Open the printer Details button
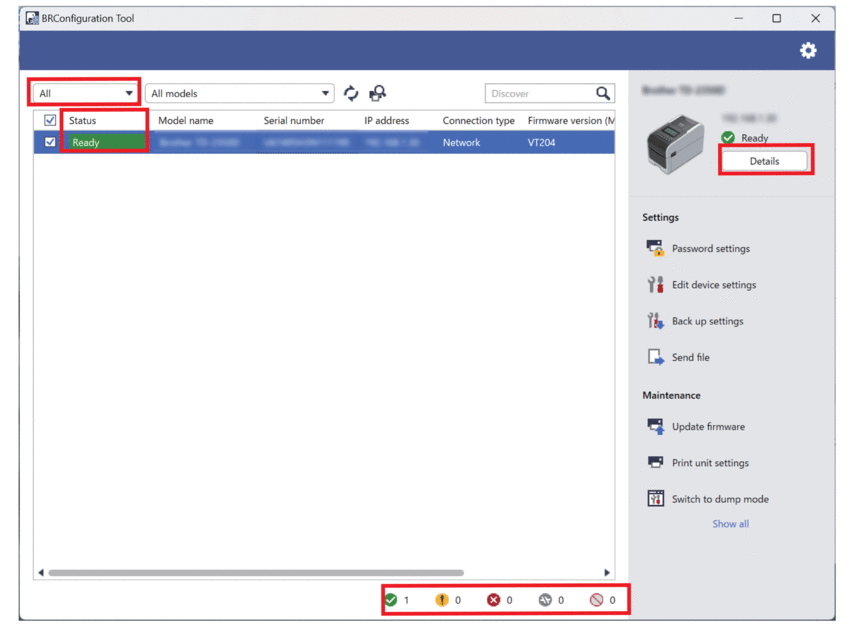859x629 pixels. click(x=764, y=161)
